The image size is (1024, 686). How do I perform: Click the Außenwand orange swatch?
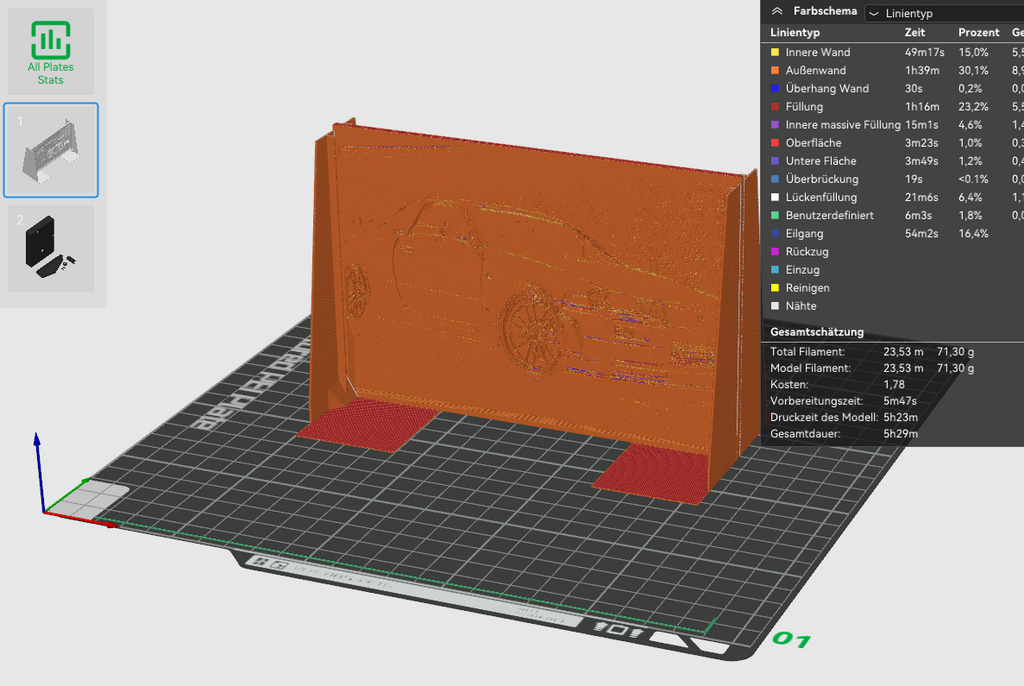tap(775, 71)
